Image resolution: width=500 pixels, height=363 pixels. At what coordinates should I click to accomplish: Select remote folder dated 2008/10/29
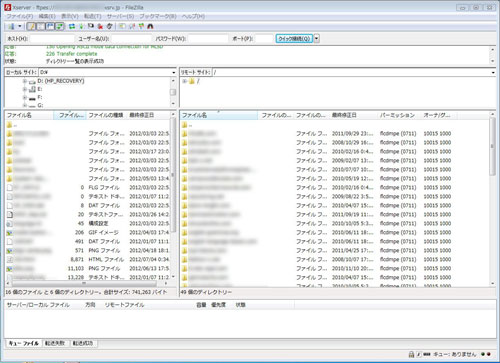[x=335, y=142]
